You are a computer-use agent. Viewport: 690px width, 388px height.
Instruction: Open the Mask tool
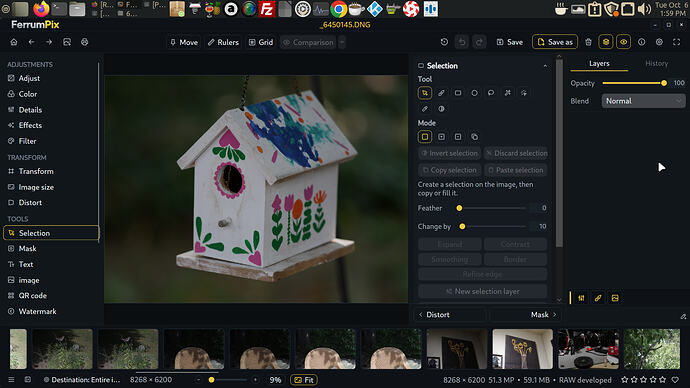[x=51, y=249]
